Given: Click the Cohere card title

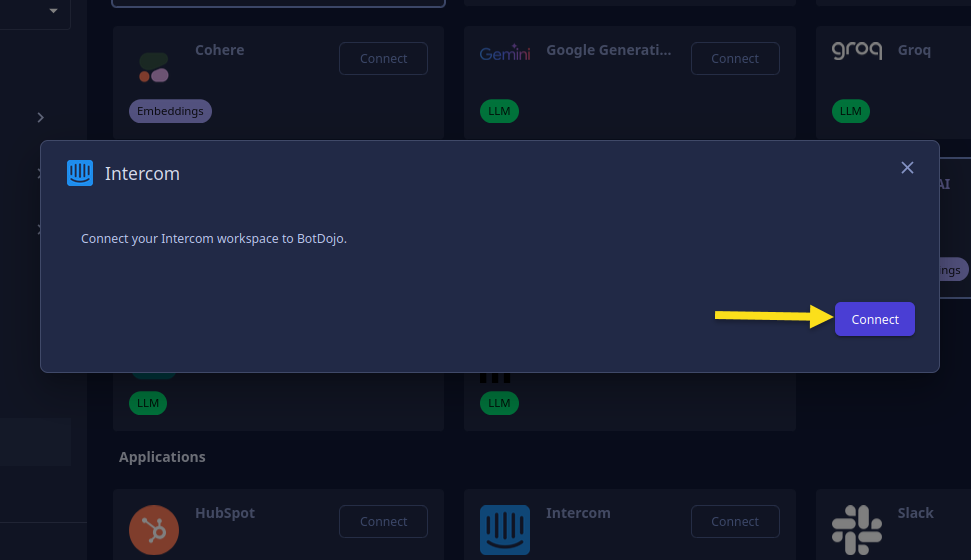Looking at the screenshot, I should pos(220,50).
